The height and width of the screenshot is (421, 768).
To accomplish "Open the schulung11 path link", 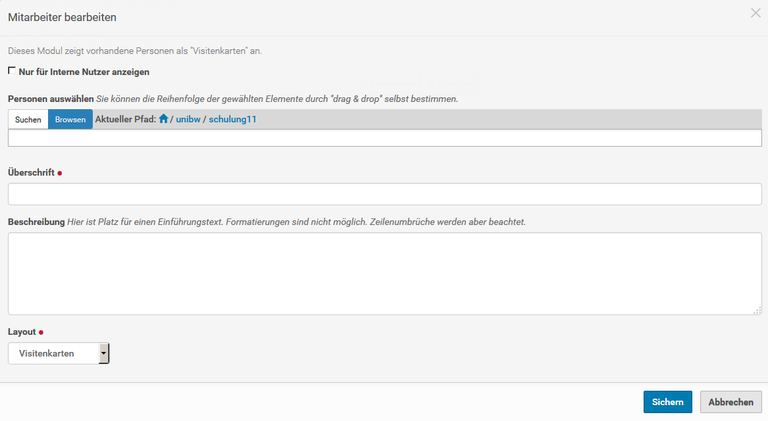I will coord(233,119).
